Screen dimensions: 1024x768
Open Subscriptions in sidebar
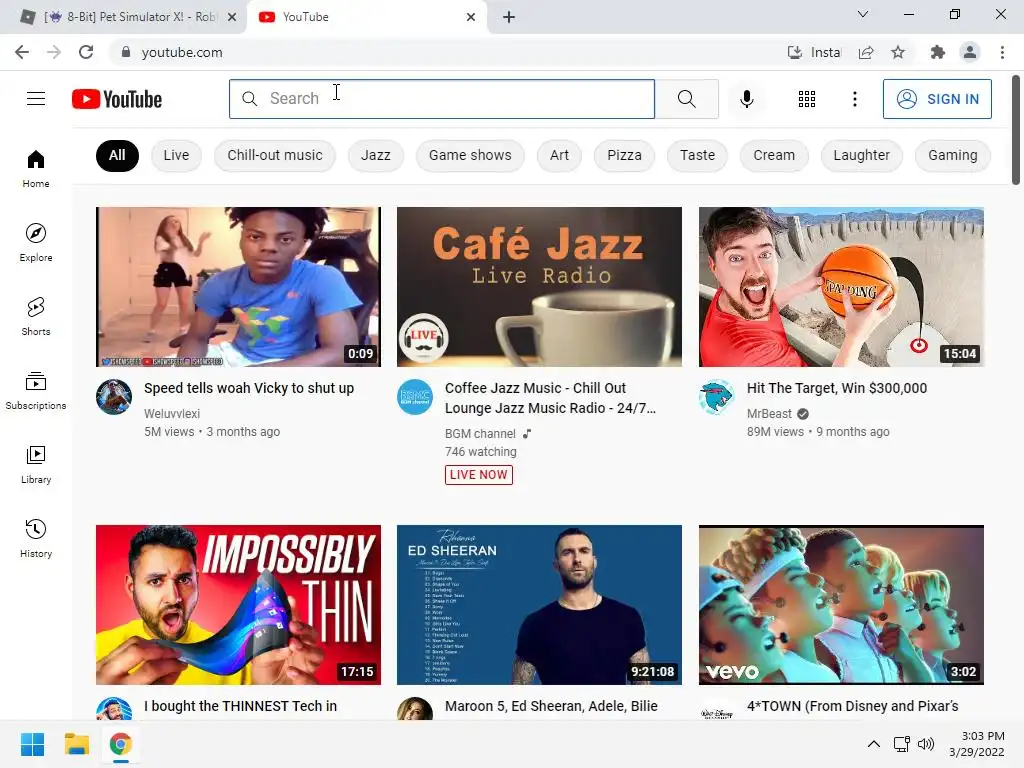pos(36,391)
